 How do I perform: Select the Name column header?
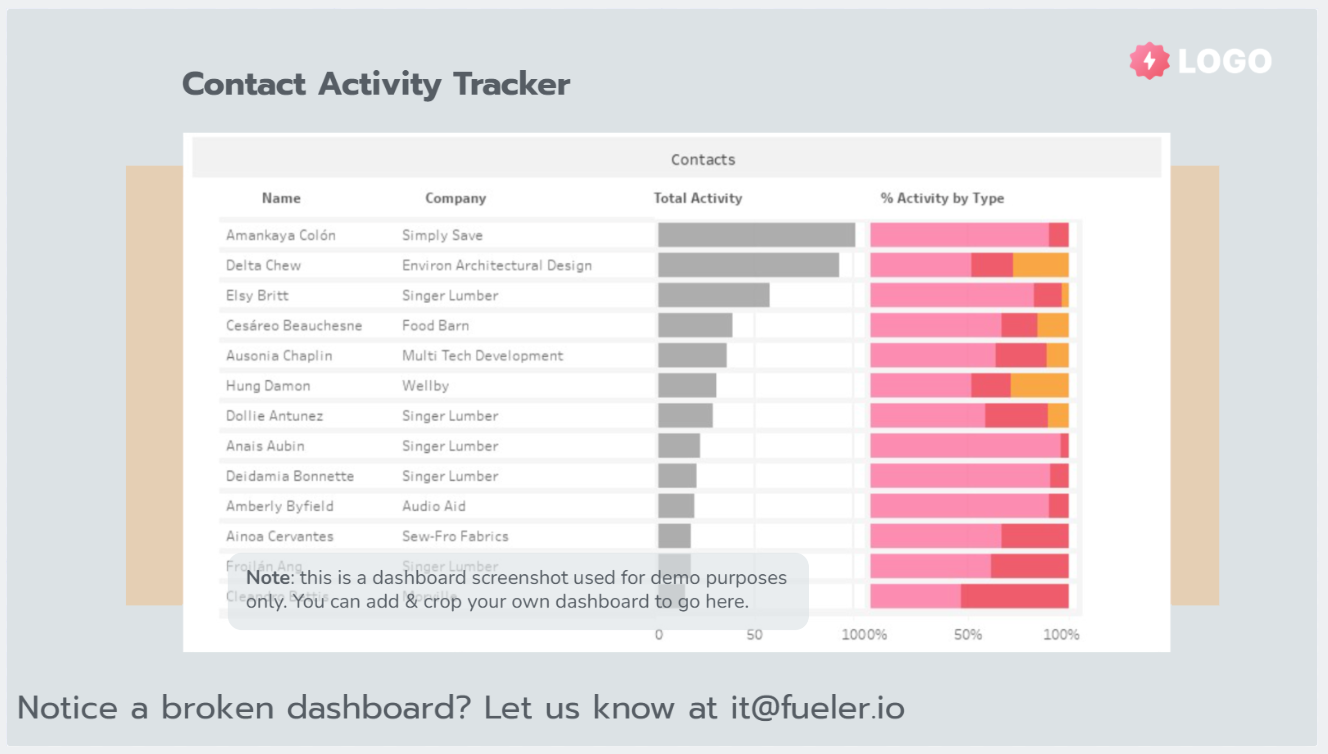(x=281, y=198)
